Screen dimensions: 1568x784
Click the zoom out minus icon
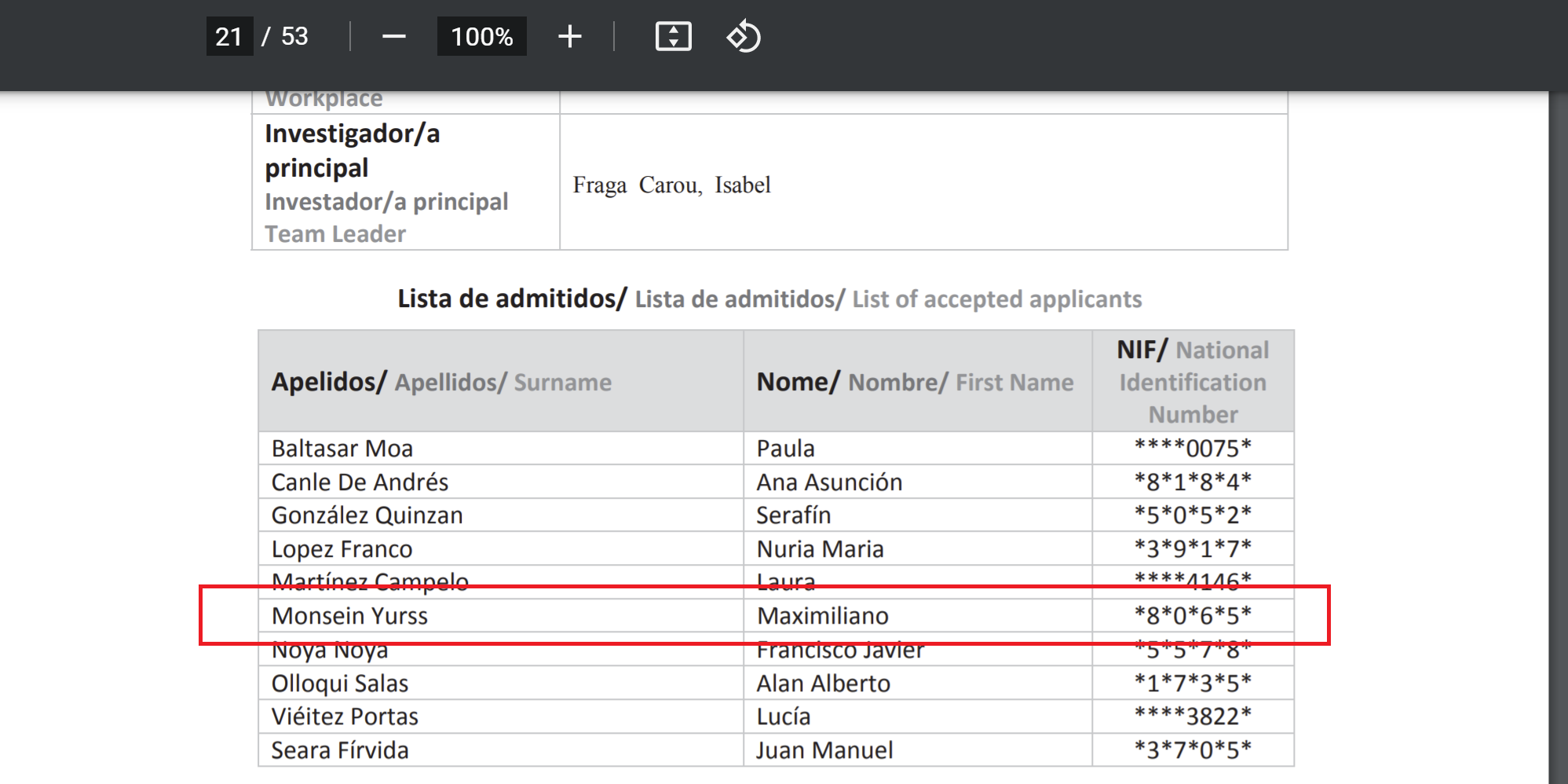click(x=393, y=36)
